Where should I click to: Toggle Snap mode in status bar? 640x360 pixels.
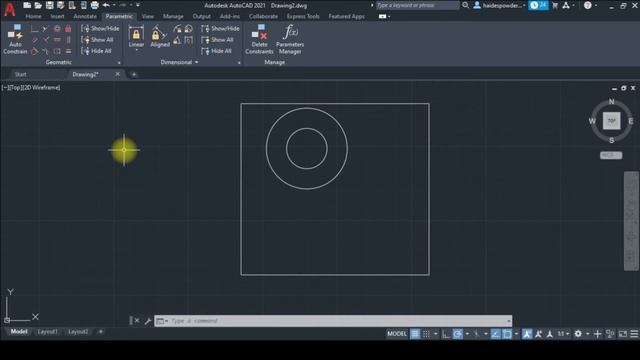(426, 334)
